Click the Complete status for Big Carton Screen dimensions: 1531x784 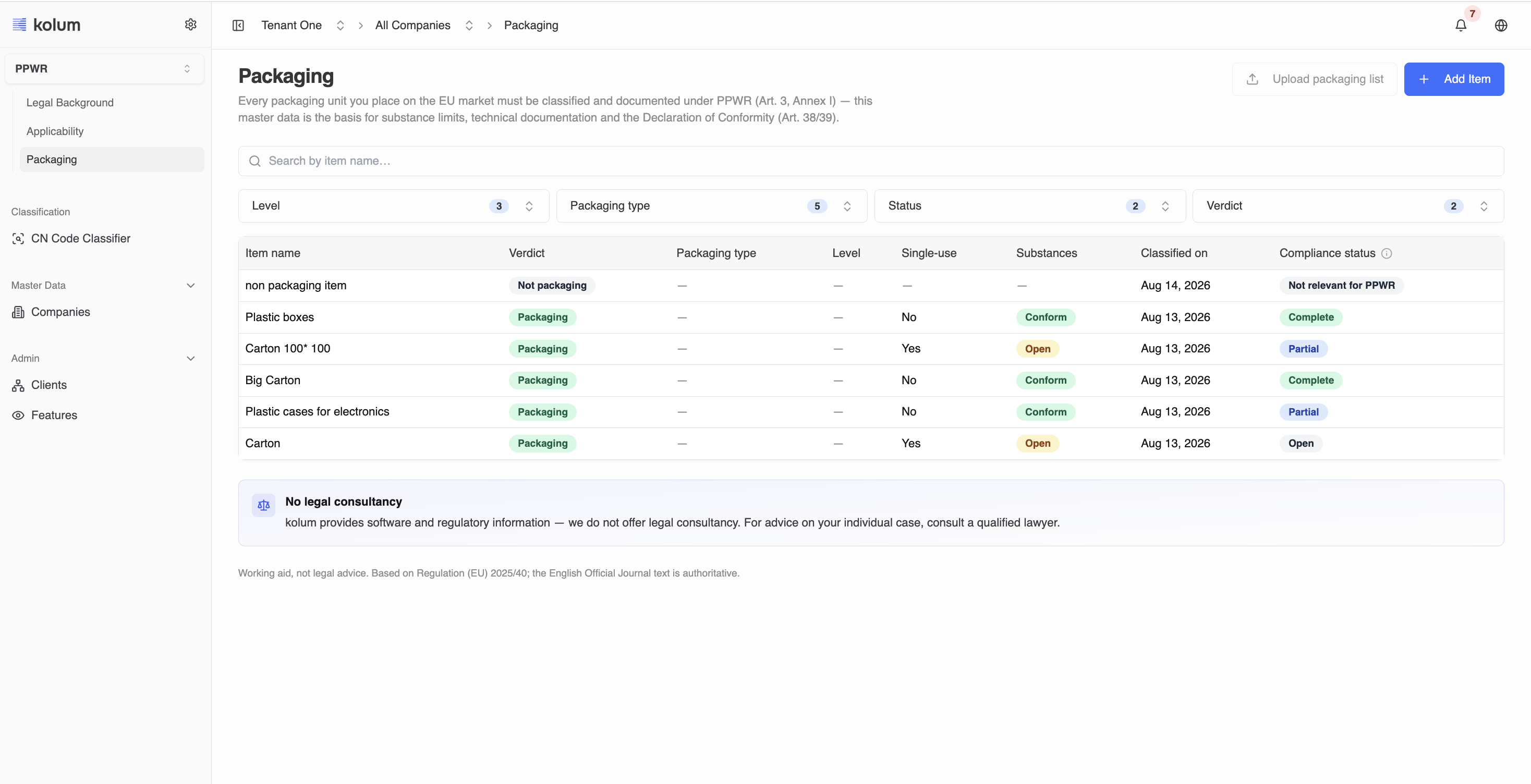(x=1310, y=380)
